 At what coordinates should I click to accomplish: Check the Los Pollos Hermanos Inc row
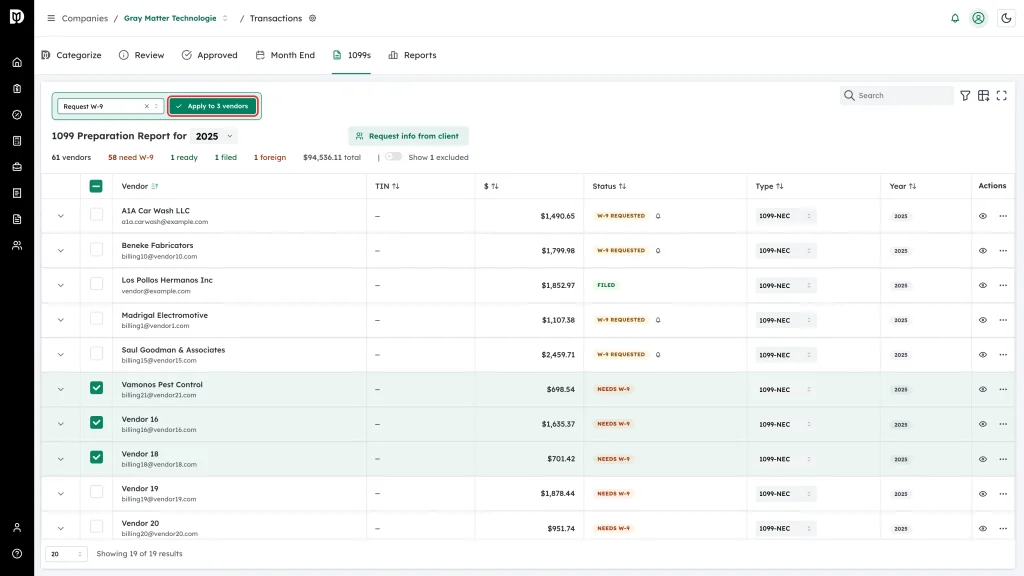pyautogui.click(x=96, y=283)
